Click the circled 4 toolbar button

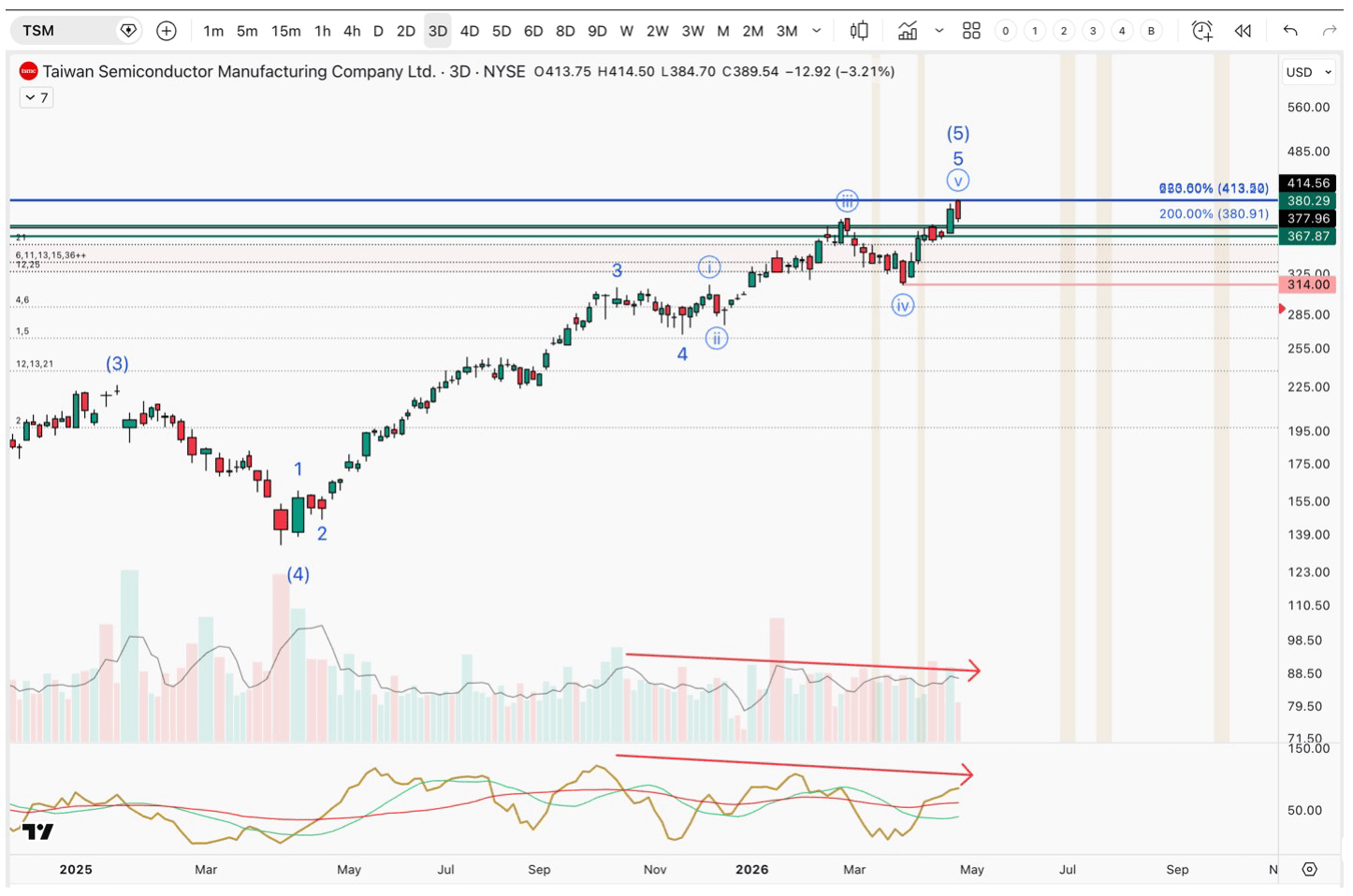pos(1122,31)
